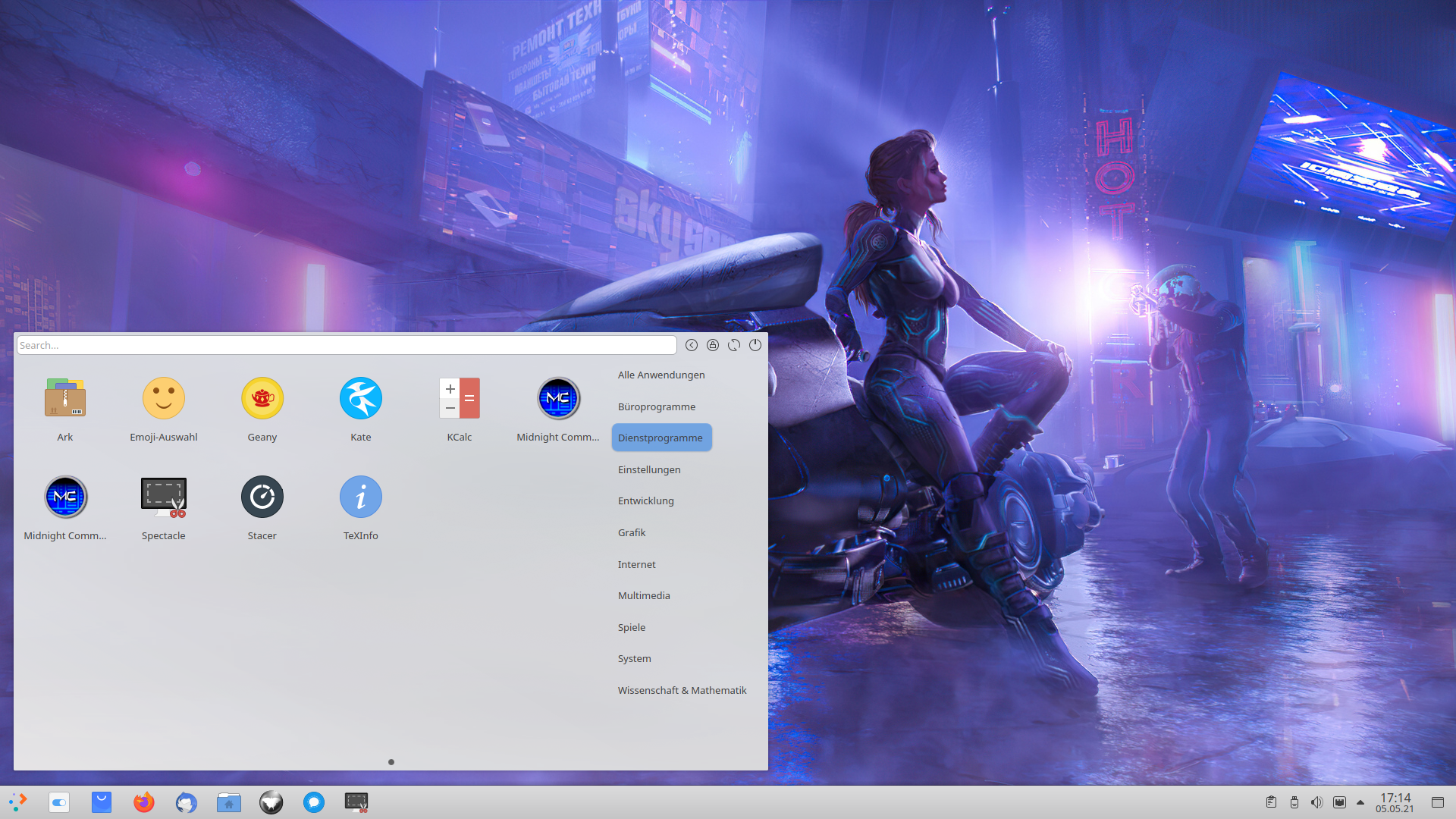This screenshot has height=819, width=1456.
Task: Launch Firefox from the taskbar
Action: click(144, 802)
